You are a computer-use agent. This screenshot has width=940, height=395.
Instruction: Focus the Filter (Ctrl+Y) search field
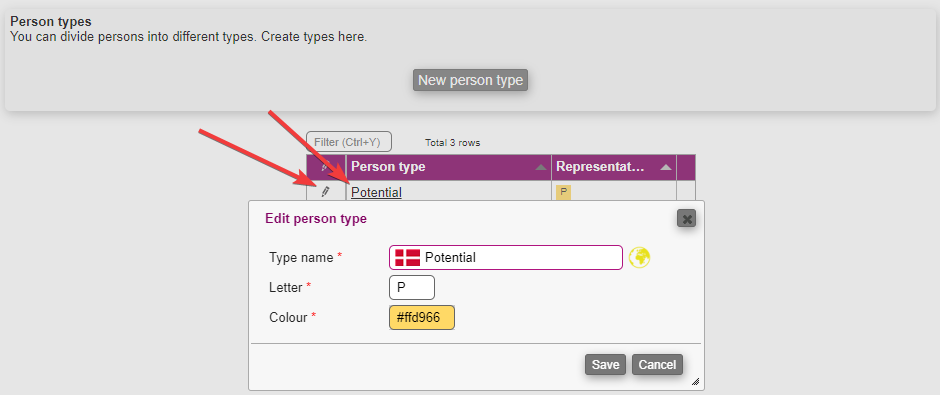tap(349, 142)
